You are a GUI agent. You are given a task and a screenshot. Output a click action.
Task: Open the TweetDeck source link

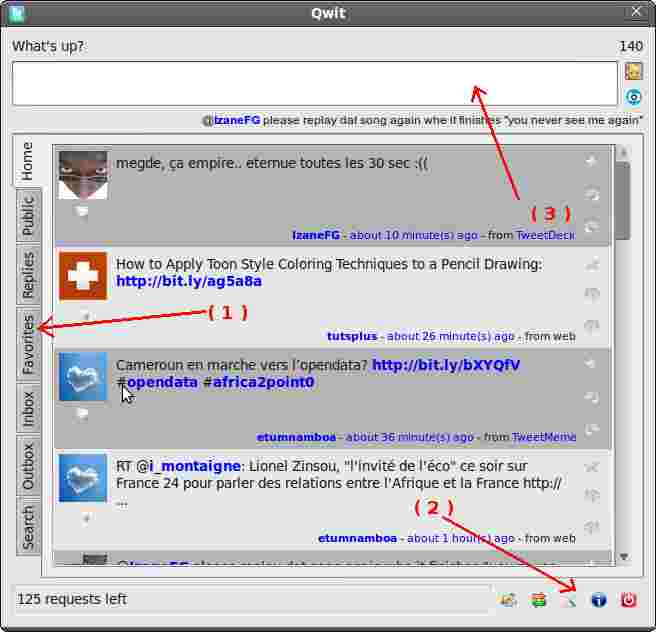pyautogui.click(x=545, y=235)
